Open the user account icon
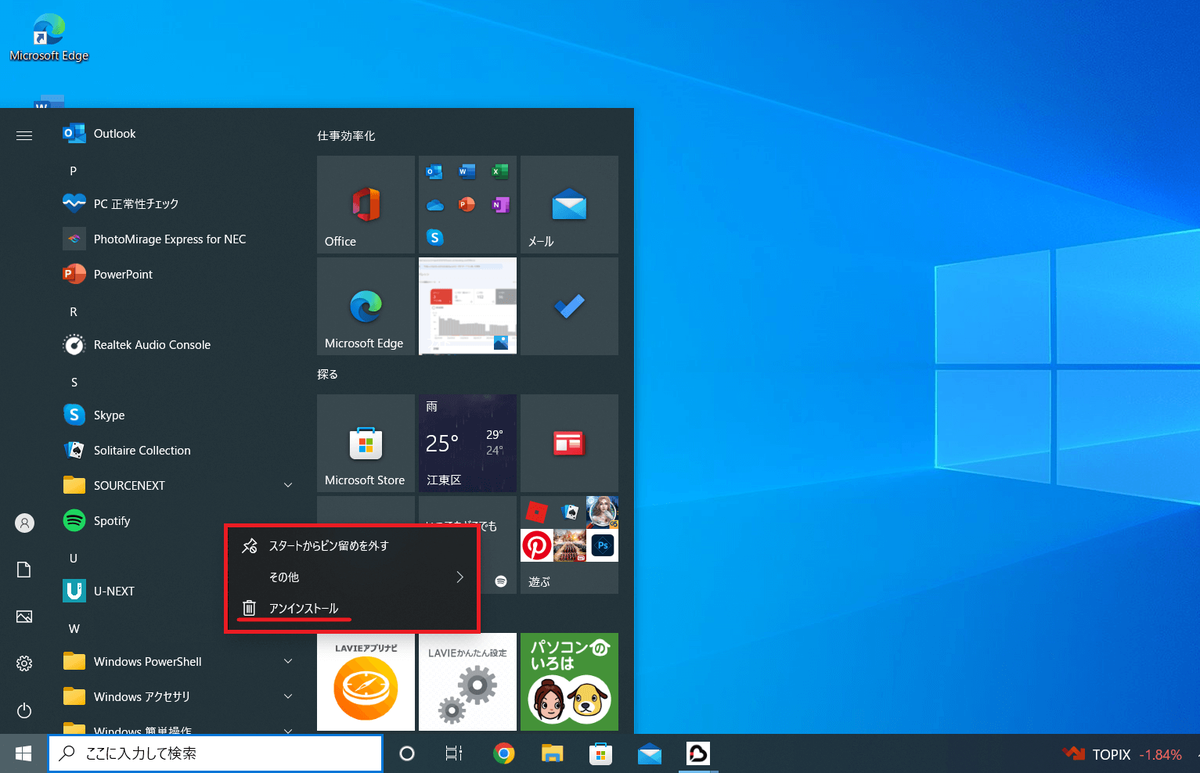The height and width of the screenshot is (773, 1200). coord(25,523)
